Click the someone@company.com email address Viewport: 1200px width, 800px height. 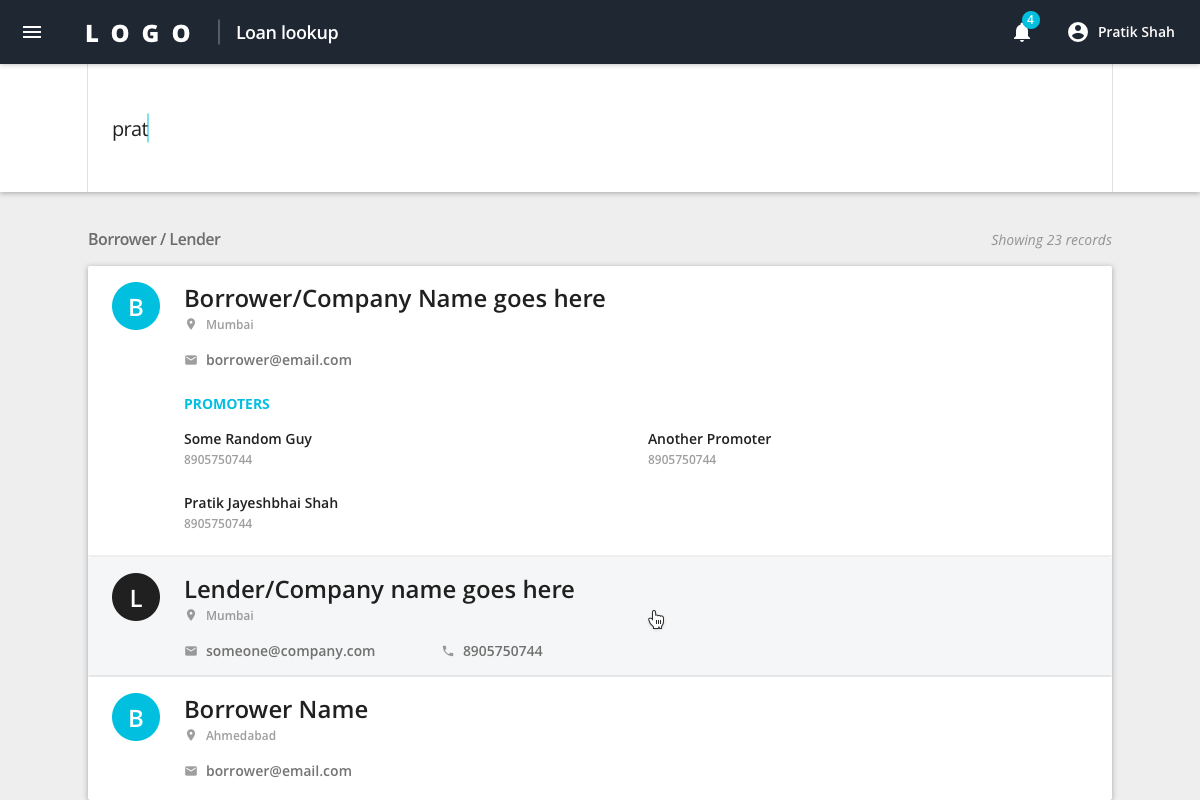(x=290, y=651)
